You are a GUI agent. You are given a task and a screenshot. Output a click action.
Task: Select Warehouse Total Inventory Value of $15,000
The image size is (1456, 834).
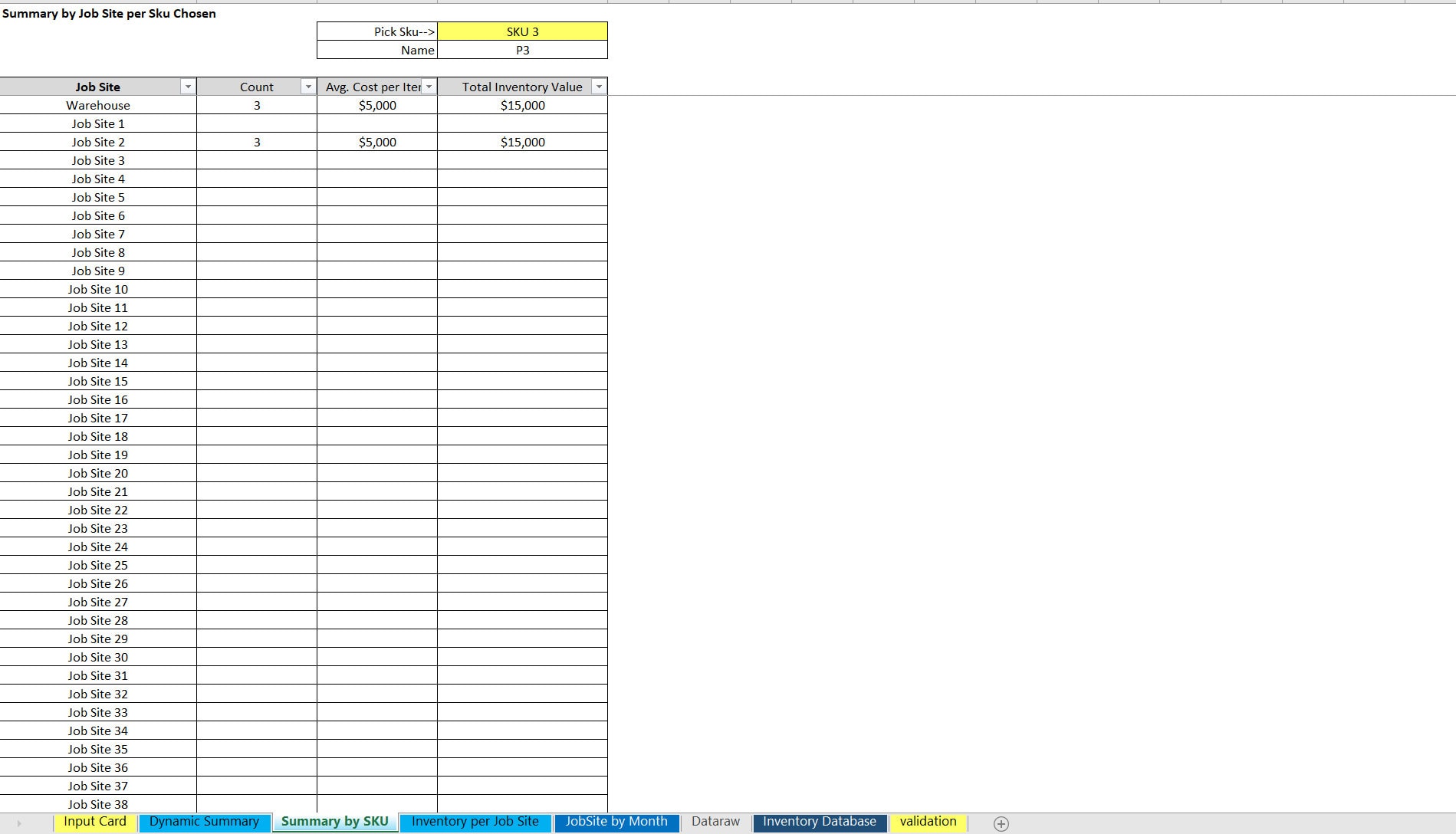521,105
